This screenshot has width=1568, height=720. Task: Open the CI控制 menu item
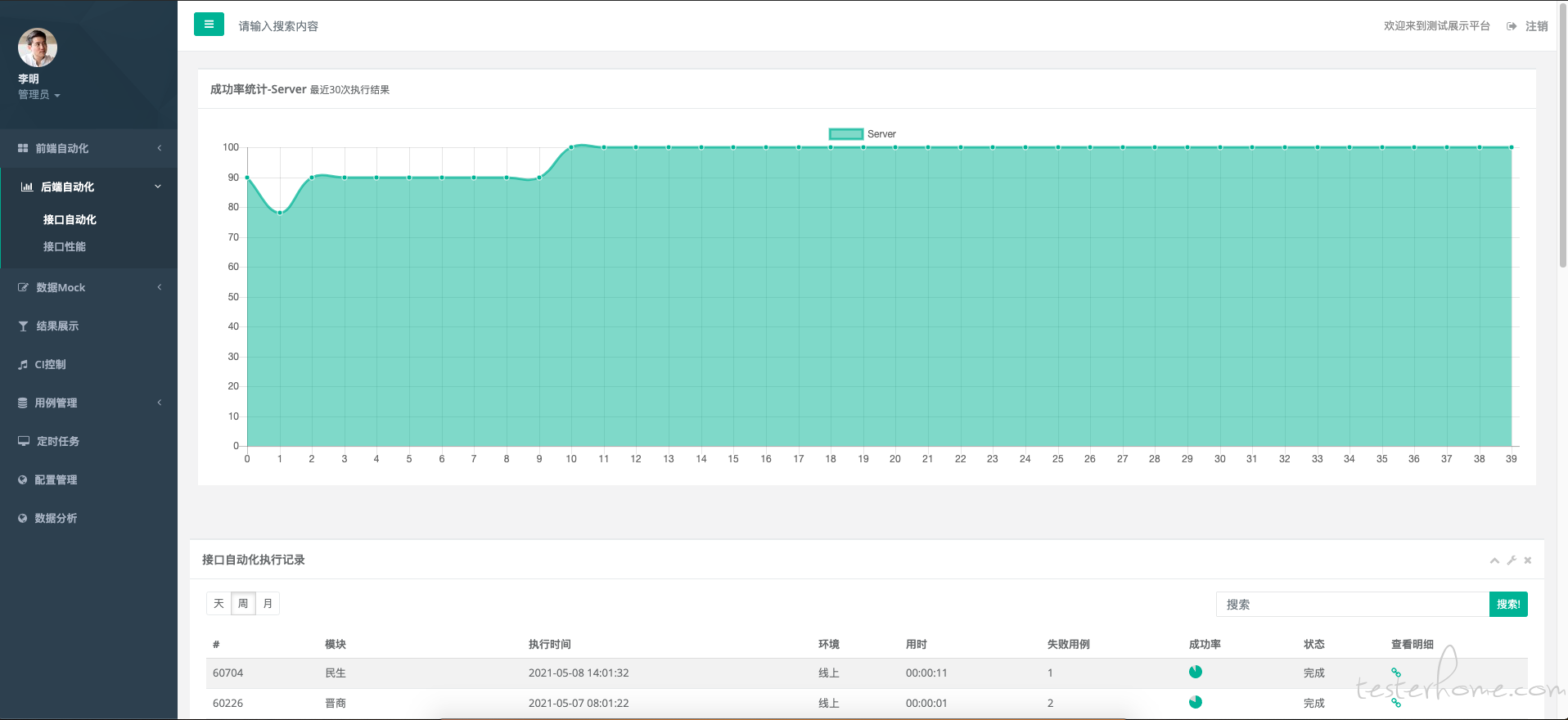click(x=50, y=364)
